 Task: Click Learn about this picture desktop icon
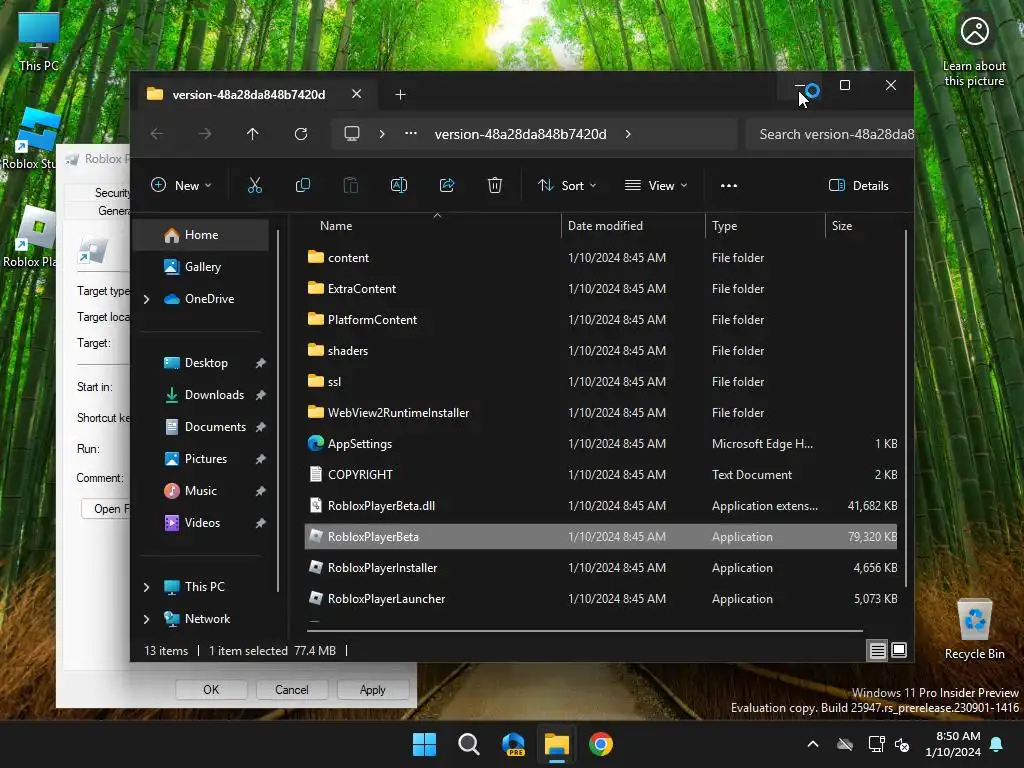(974, 50)
